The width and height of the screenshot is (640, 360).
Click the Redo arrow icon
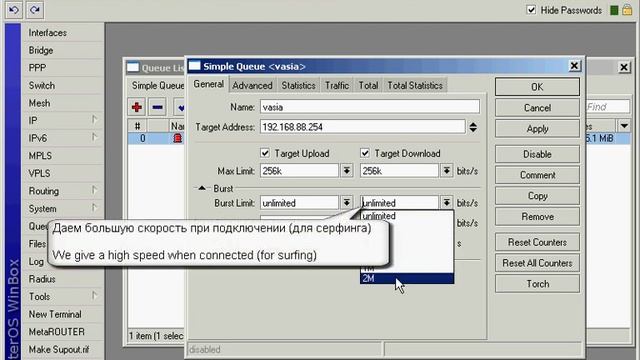coord(35,9)
